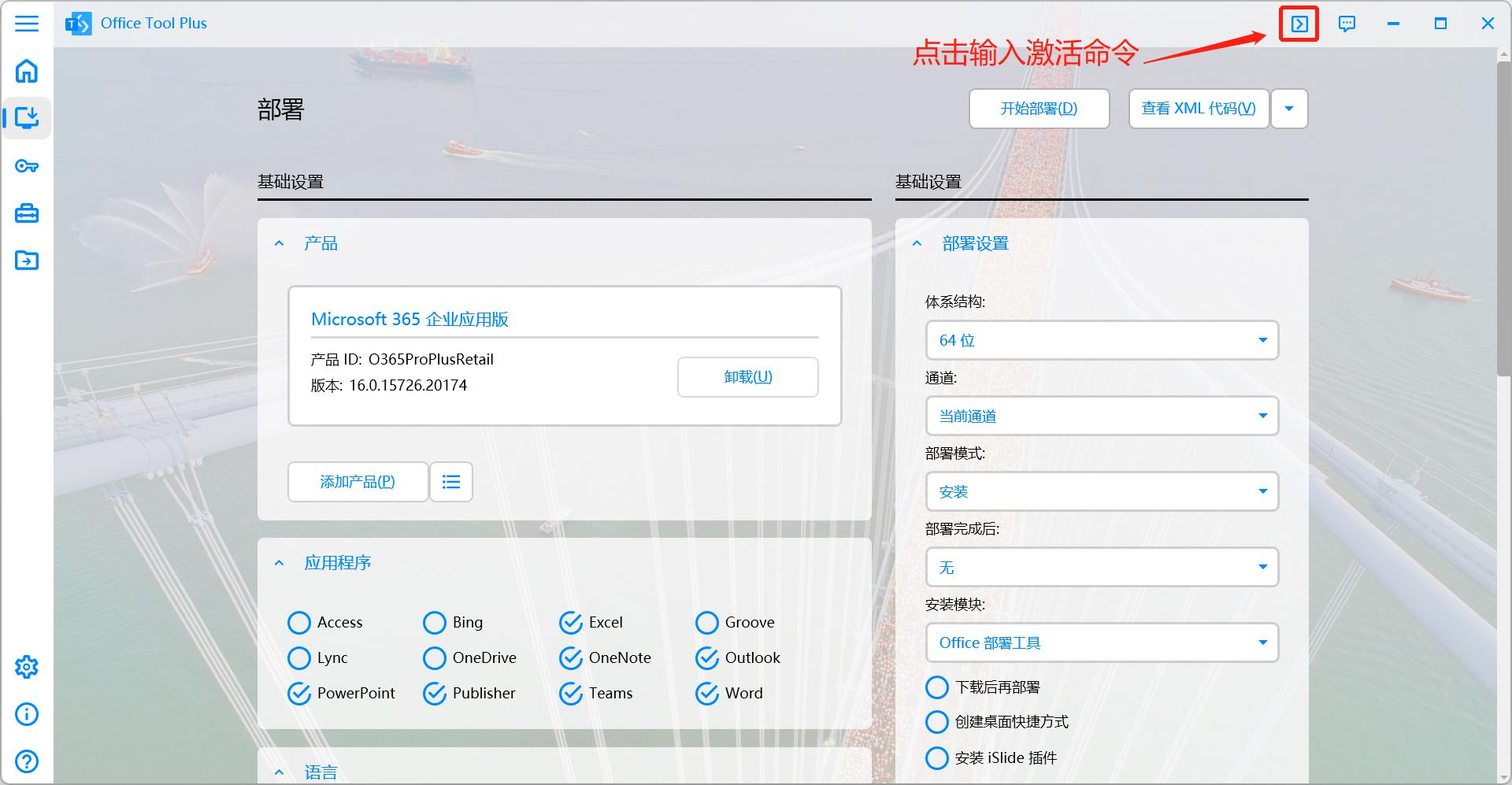Open the toolbox utilities icon in sidebar

[x=27, y=213]
